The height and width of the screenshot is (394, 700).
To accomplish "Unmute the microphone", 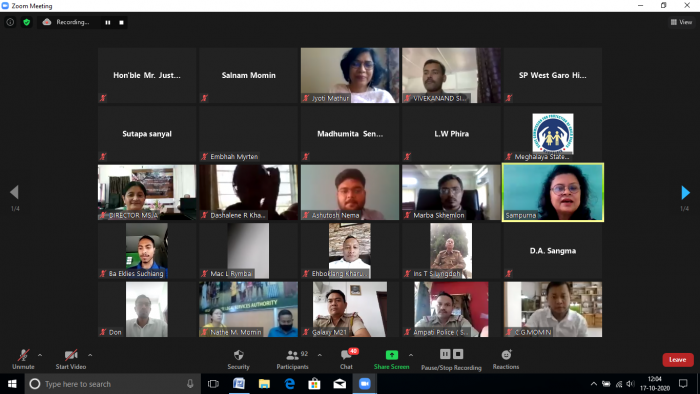I will 23,359.
